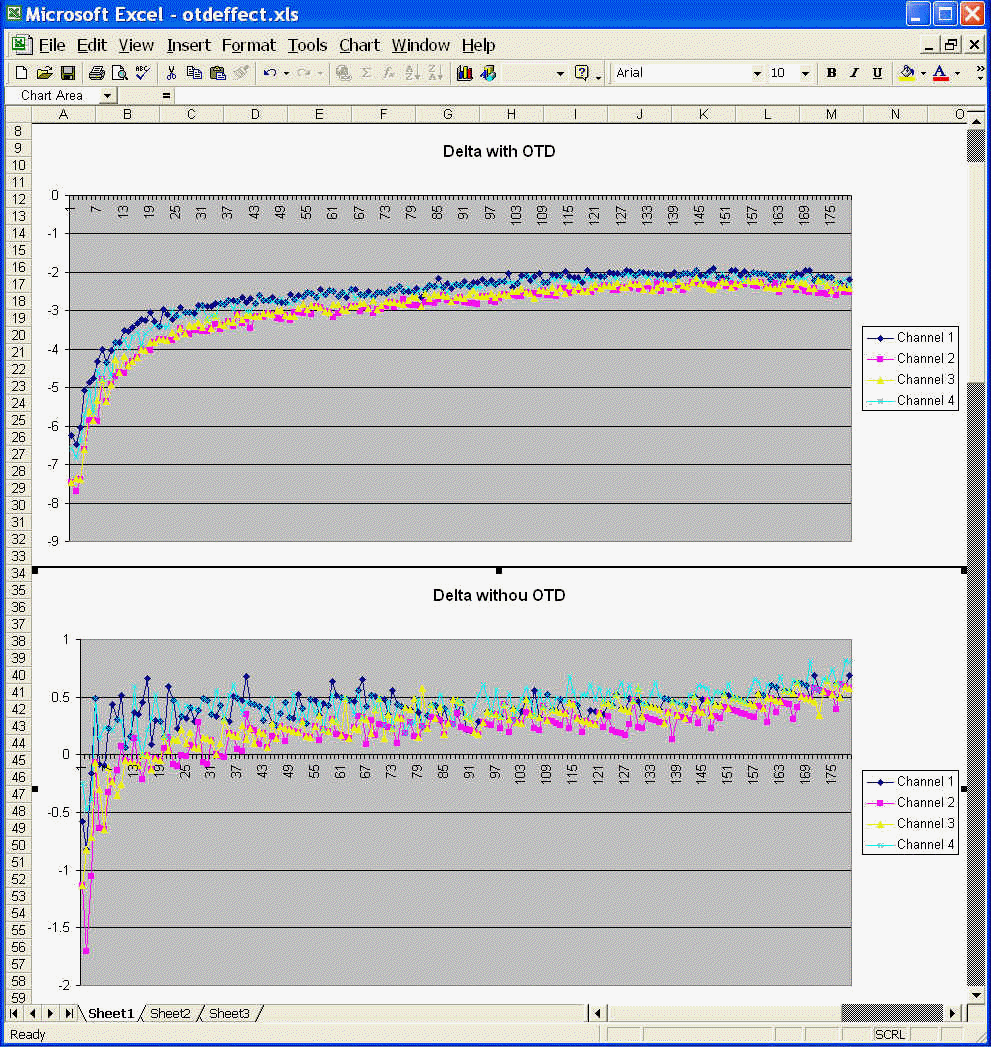Click the "Delta withou OTD" chart title
Viewport: 991px width, 1047px height.
pos(499,596)
